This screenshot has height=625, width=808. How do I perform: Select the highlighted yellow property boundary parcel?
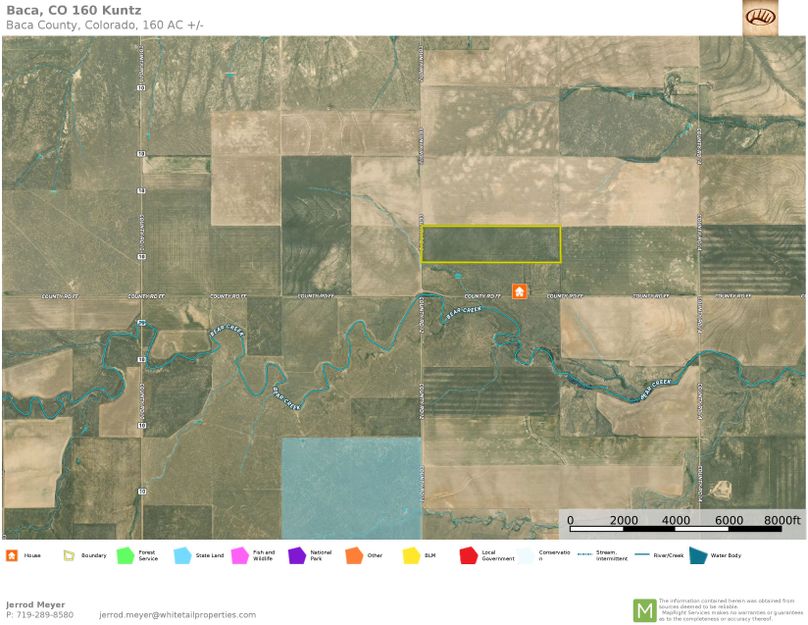tap(492, 245)
